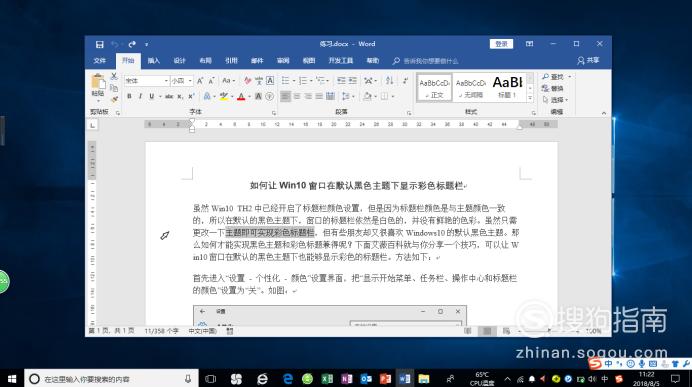Switch to the 开发工具 (Developer) tab

[x=341, y=60]
